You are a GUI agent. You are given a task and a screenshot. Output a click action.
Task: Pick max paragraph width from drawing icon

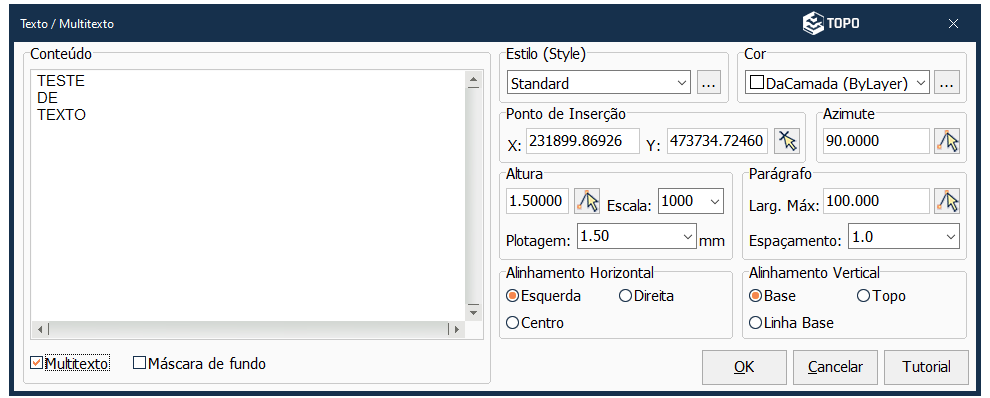947,201
